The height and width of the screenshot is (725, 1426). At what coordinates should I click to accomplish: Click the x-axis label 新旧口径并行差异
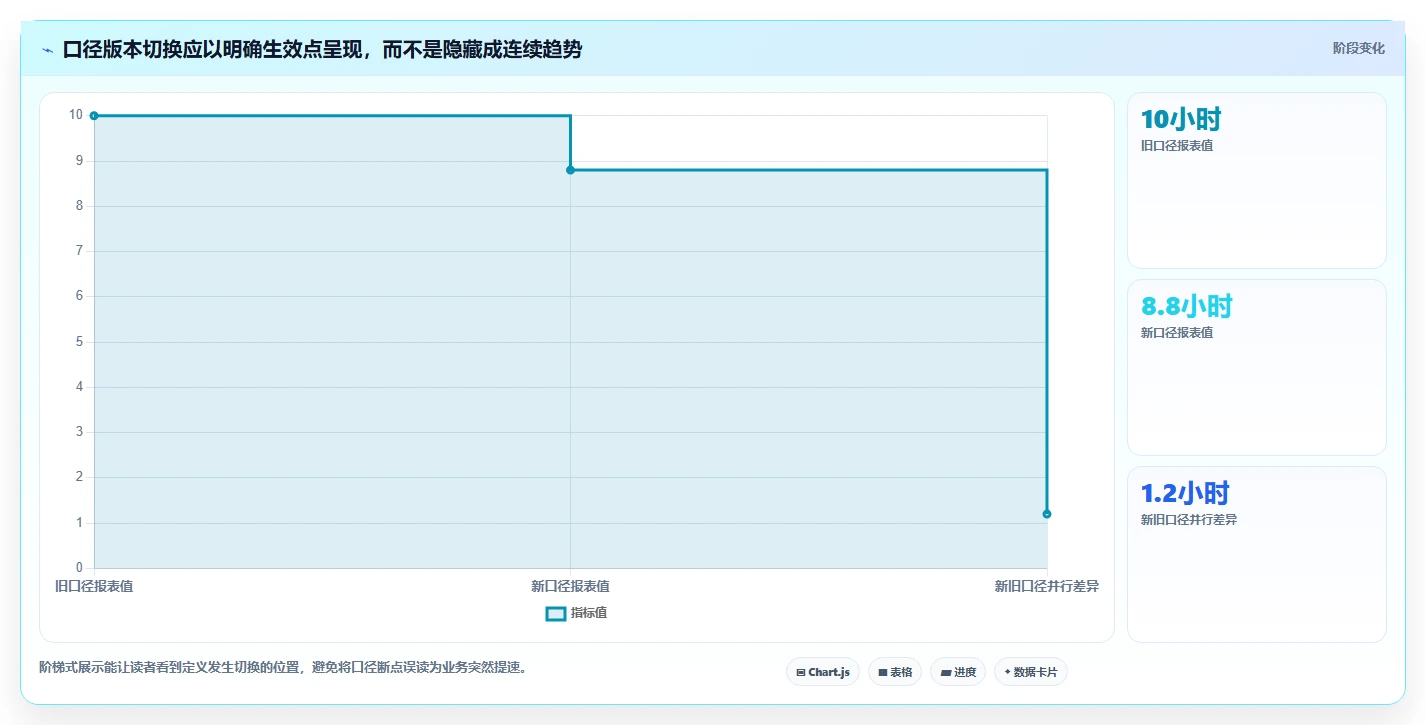tap(1047, 586)
